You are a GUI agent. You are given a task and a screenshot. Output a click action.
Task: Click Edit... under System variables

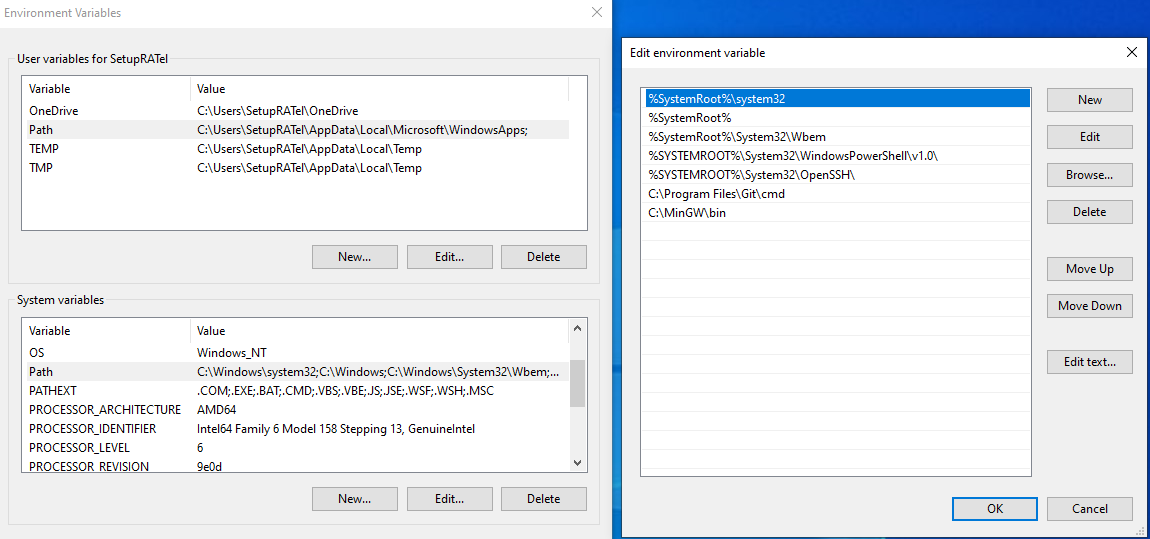449,499
